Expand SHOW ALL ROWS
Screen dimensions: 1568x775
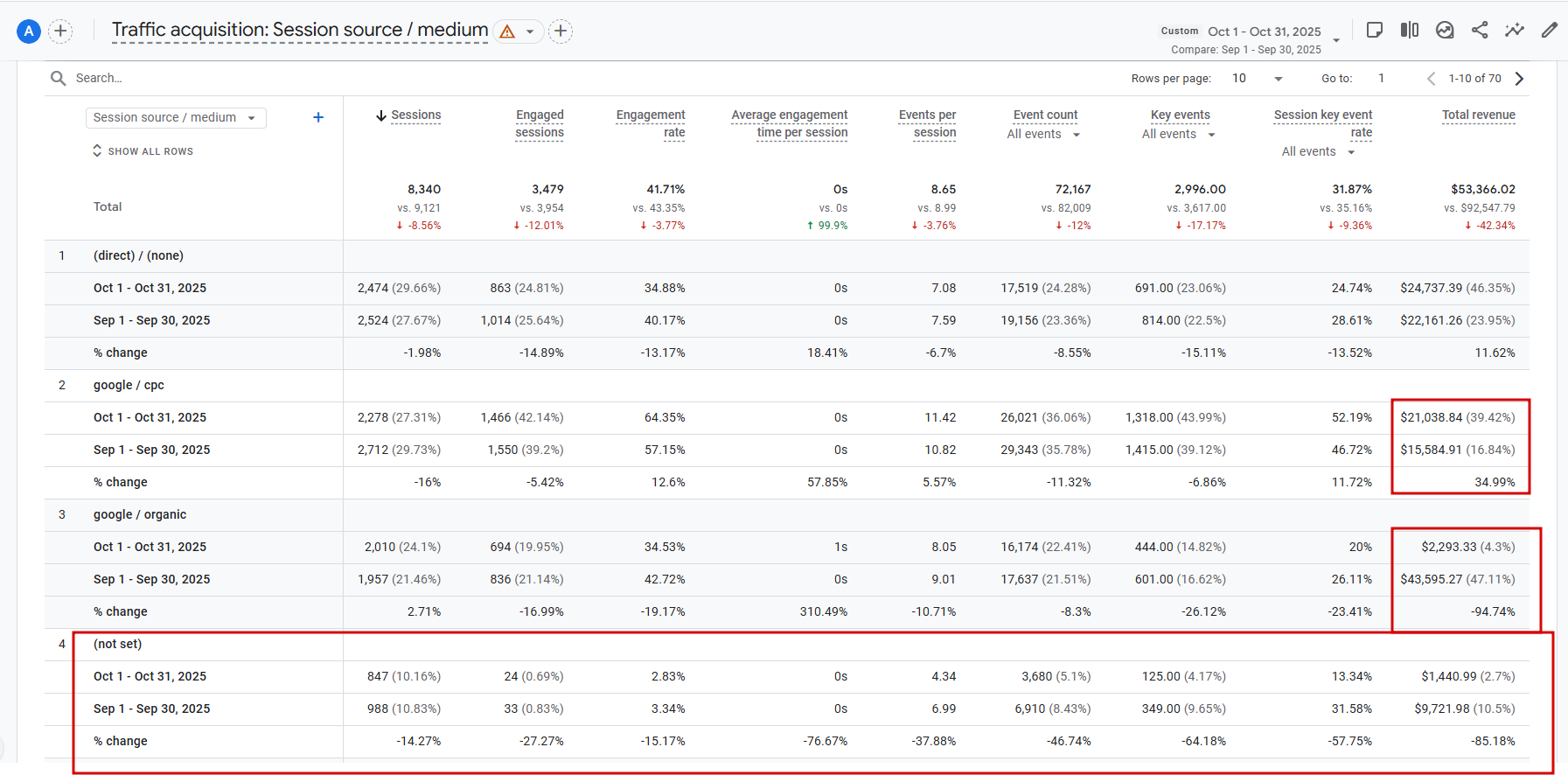click(x=143, y=151)
